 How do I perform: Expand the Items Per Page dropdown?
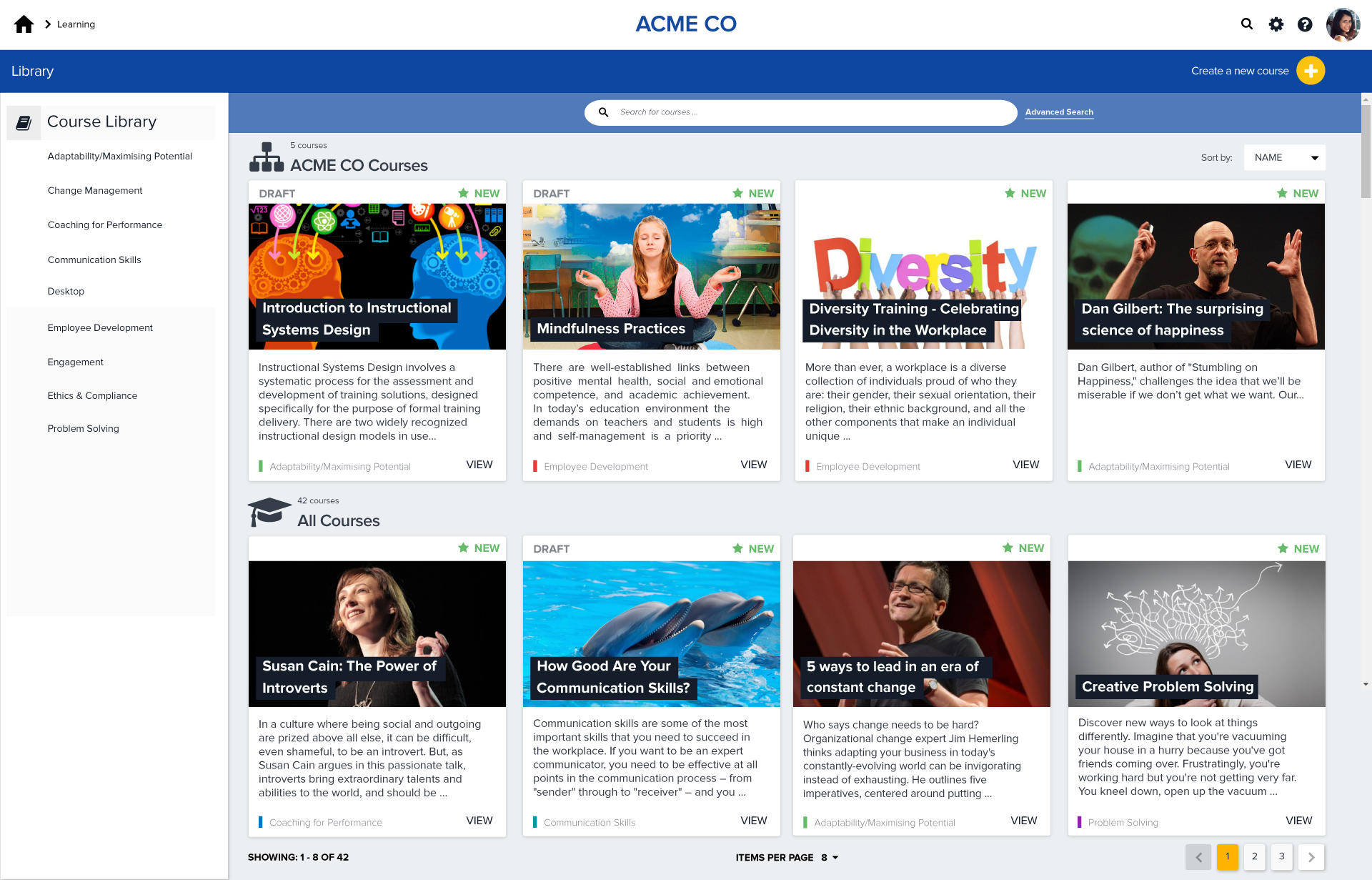point(830,857)
